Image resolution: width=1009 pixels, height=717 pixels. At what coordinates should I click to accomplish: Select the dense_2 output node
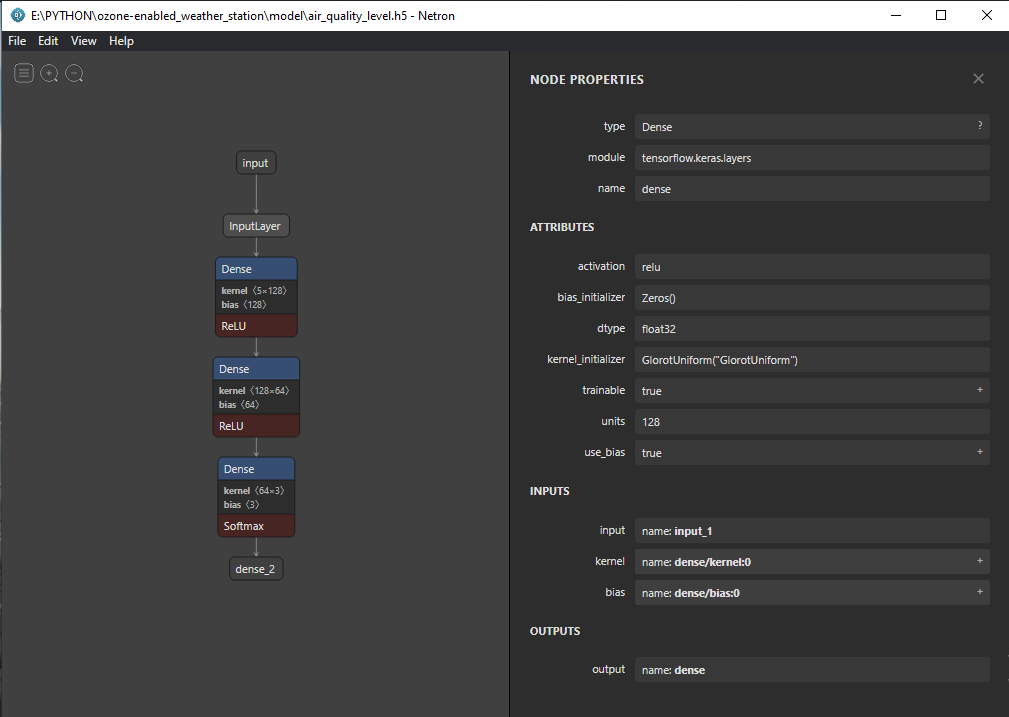[256, 569]
